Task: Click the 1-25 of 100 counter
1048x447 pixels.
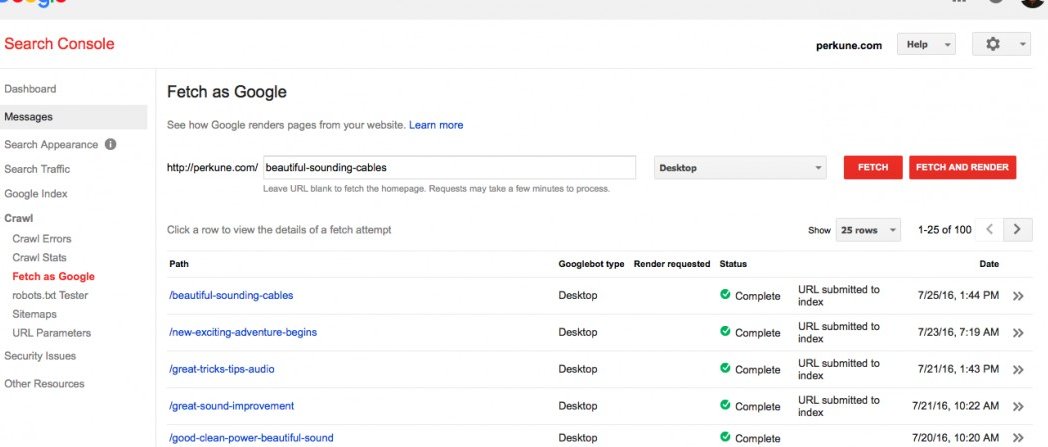Action: 944,230
